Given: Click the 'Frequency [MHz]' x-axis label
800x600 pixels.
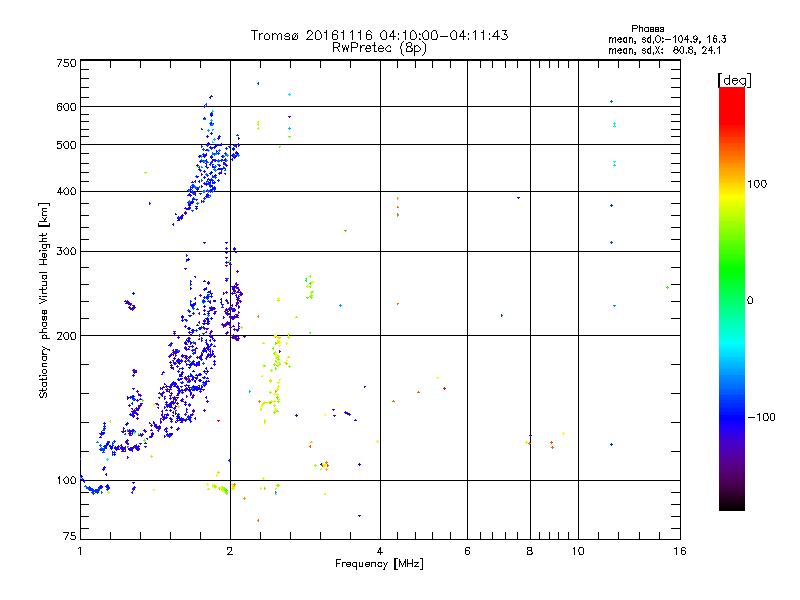Looking at the screenshot, I should point(379,564).
